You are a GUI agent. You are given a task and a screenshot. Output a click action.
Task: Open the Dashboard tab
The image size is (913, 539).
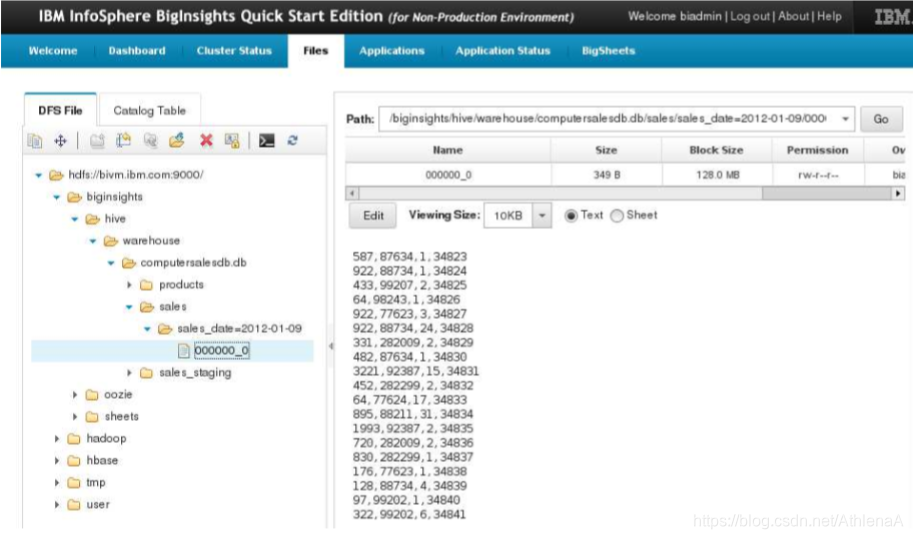tap(137, 51)
